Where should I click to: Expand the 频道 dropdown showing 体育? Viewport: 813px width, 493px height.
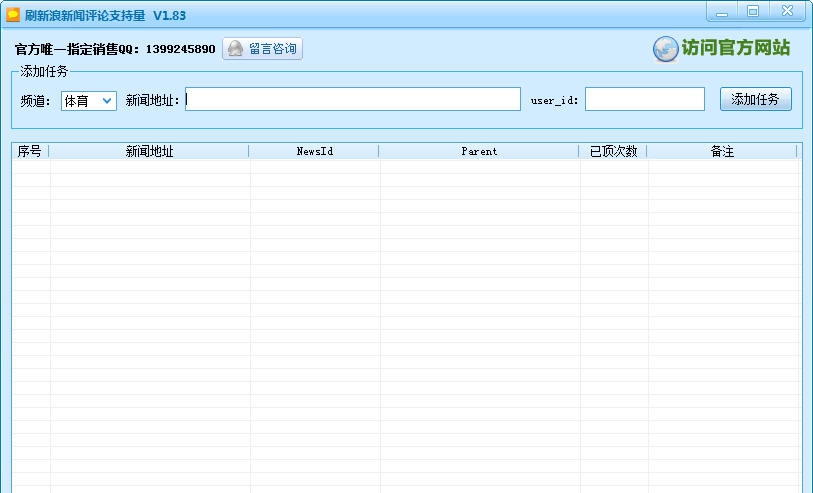107,101
